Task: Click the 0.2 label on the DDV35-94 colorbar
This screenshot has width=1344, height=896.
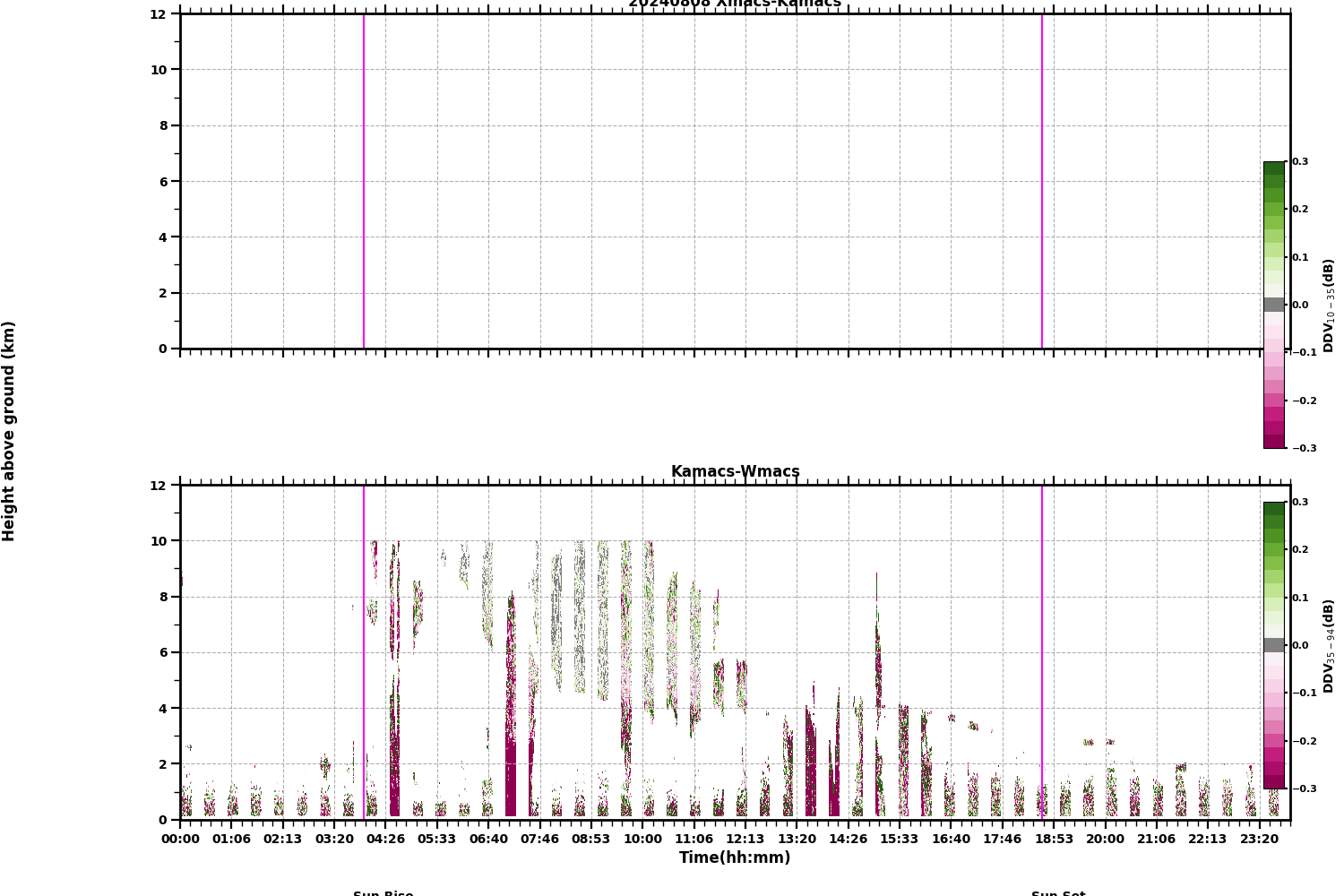Action: coord(1300,550)
